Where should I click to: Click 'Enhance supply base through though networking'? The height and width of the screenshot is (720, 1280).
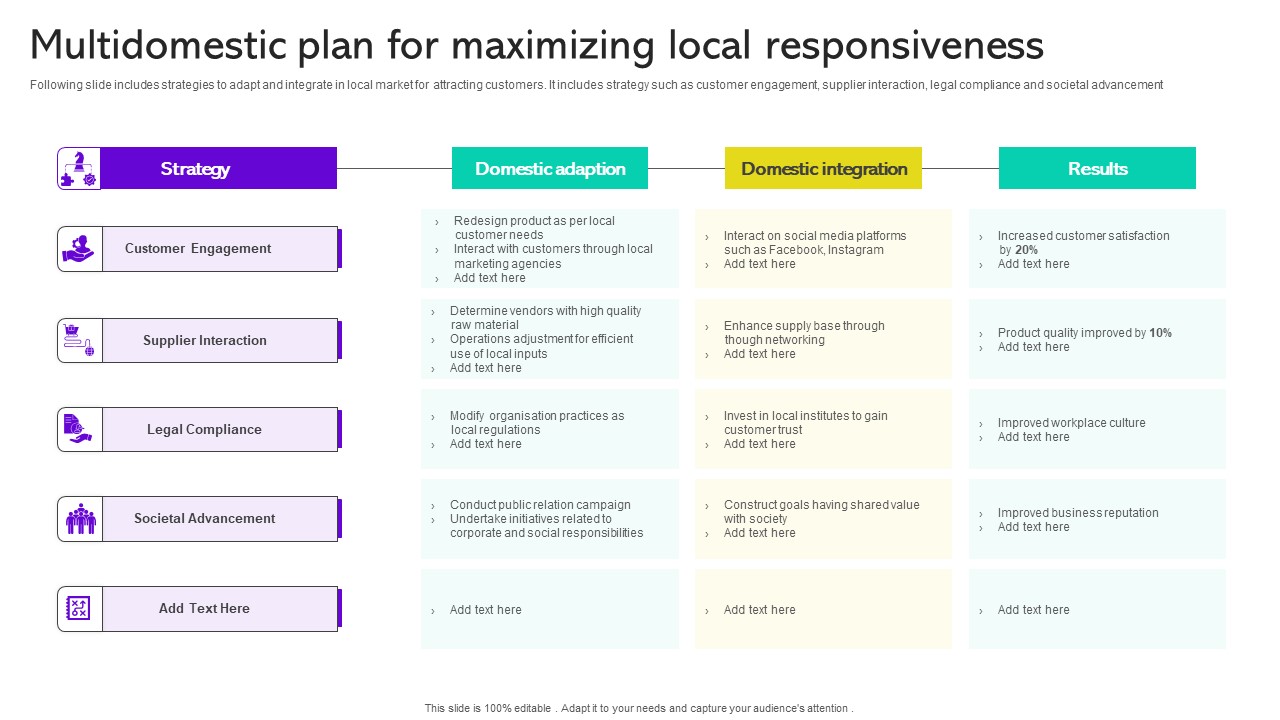(804, 333)
